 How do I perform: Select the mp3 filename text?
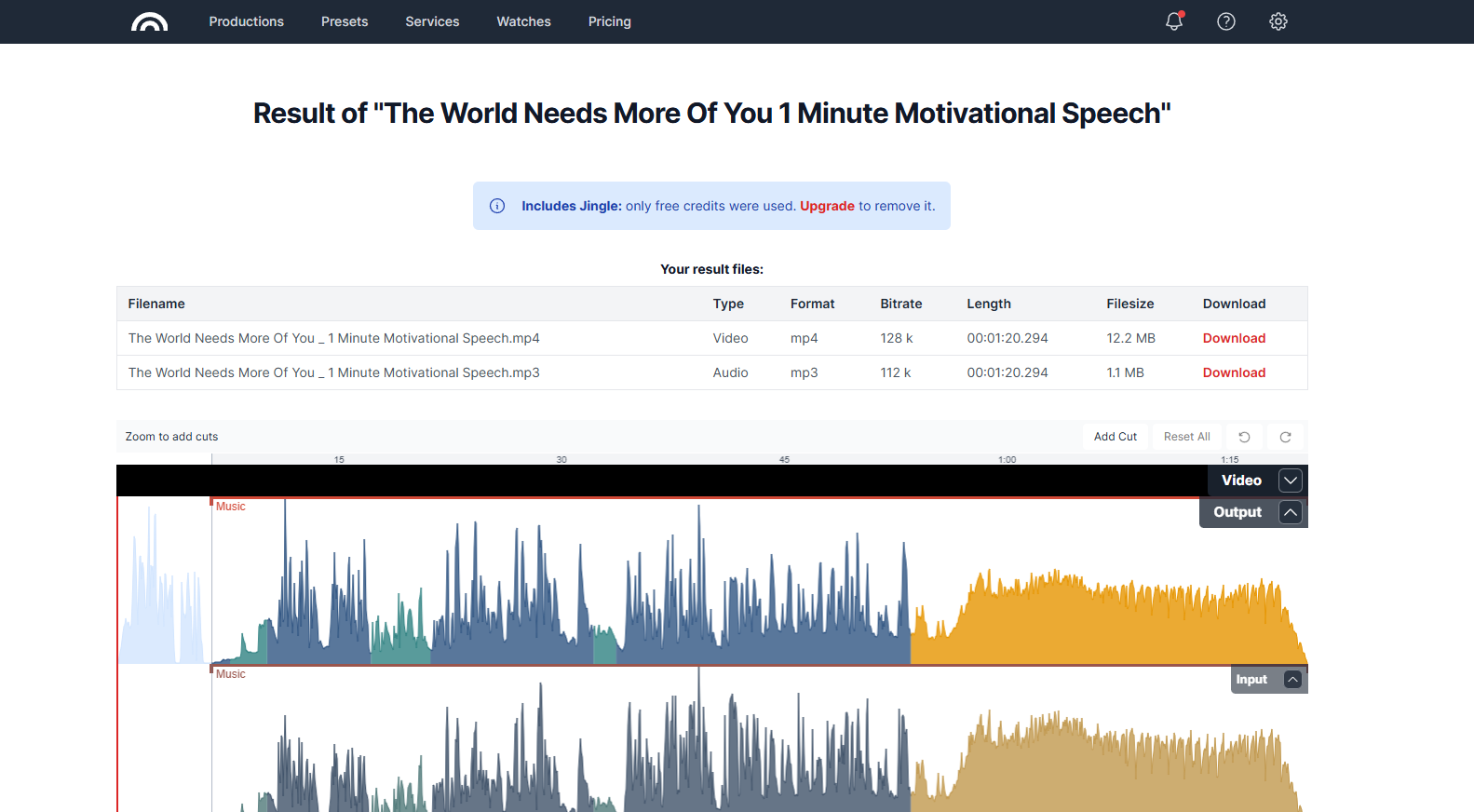click(x=334, y=372)
